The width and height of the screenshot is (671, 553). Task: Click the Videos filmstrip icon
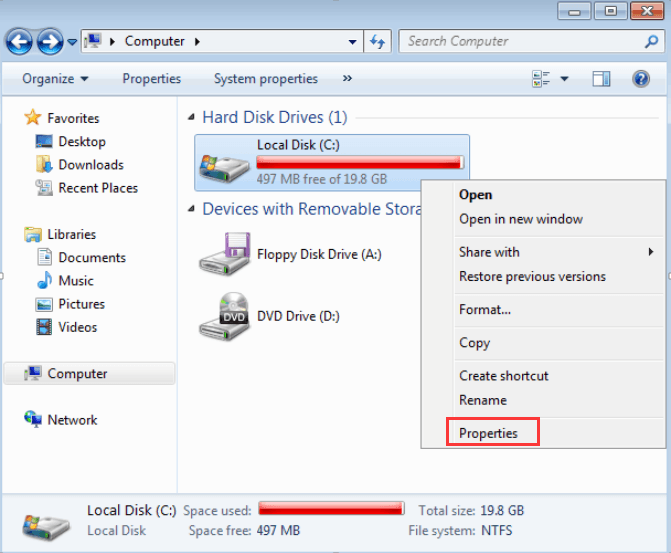[x=44, y=327]
